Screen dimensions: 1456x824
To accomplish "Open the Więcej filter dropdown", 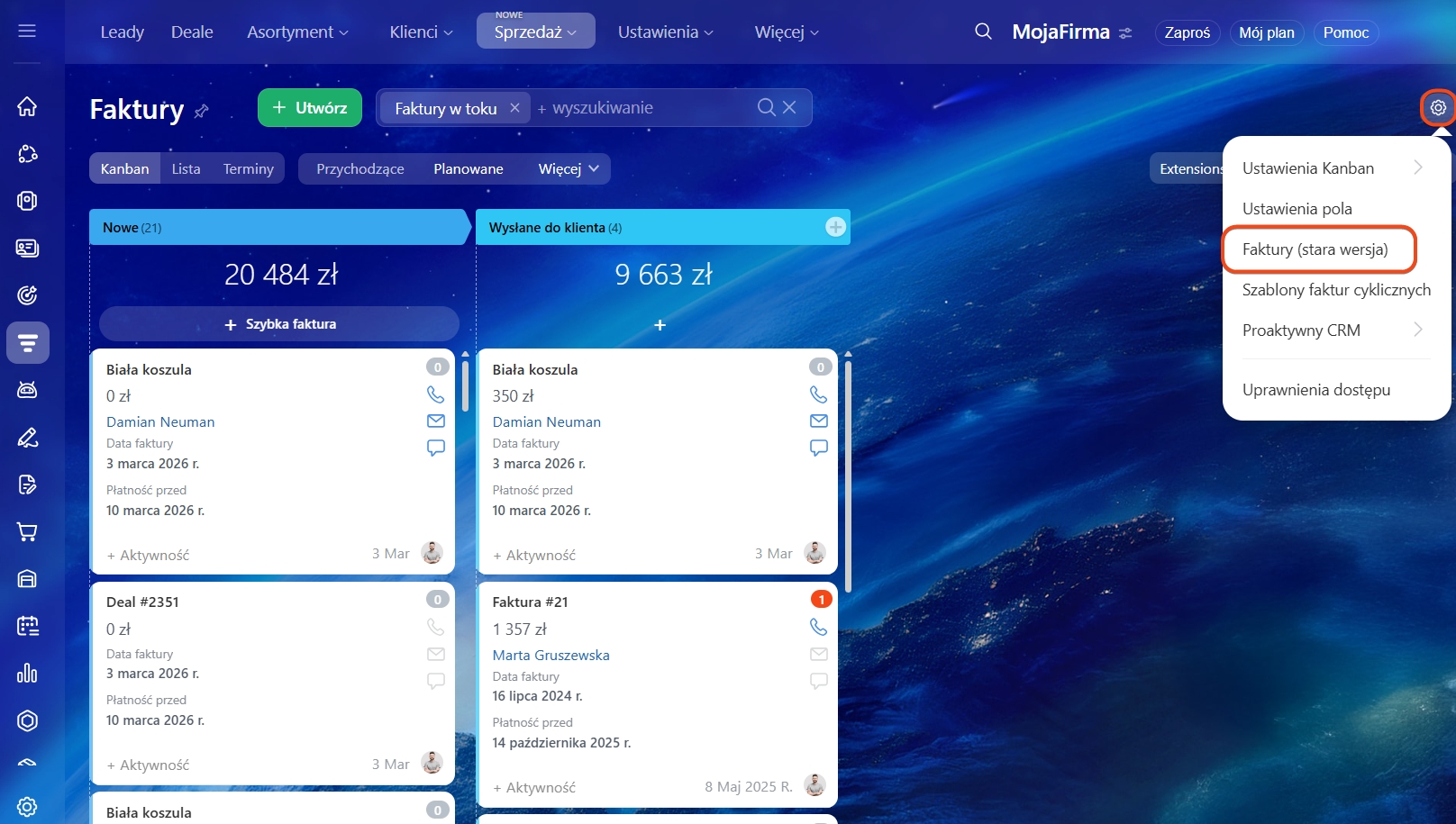I will pos(568,169).
